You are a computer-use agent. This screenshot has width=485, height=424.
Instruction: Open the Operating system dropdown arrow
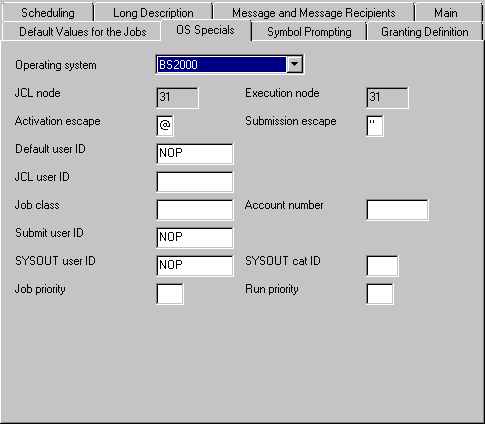click(295, 64)
